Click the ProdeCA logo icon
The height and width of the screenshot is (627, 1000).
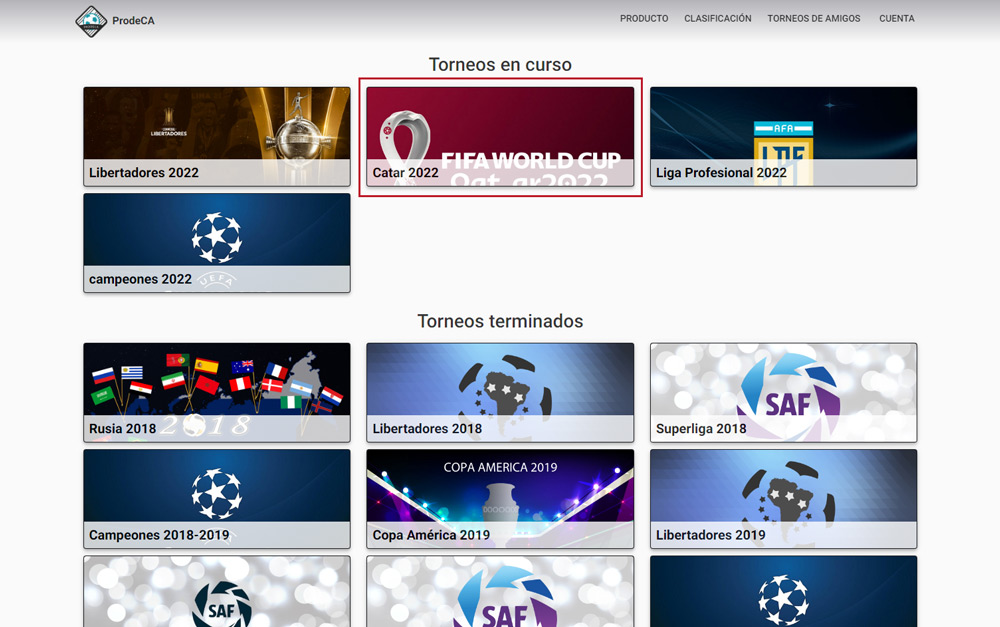(91, 20)
